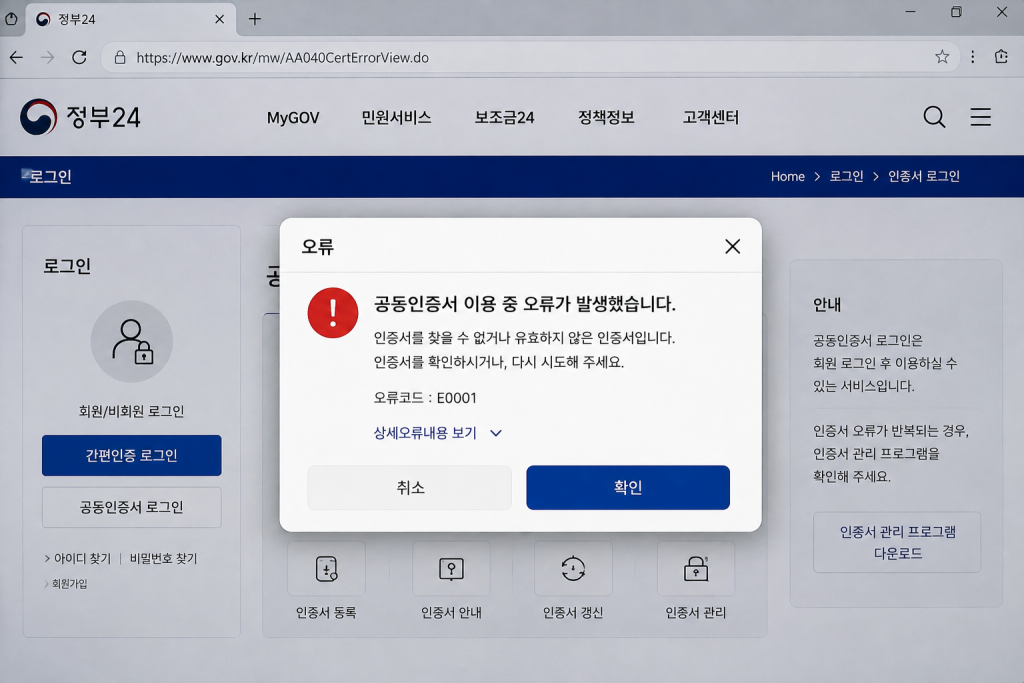Click 인증서 관리 프로그램 다운로드 button
The image size is (1024, 683).
click(x=897, y=542)
